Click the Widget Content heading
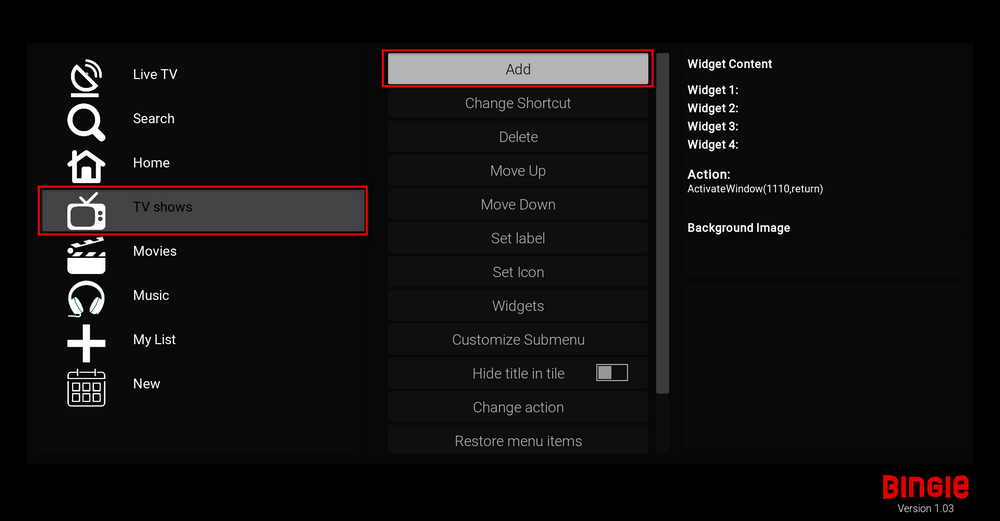 click(x=730, y=64)
